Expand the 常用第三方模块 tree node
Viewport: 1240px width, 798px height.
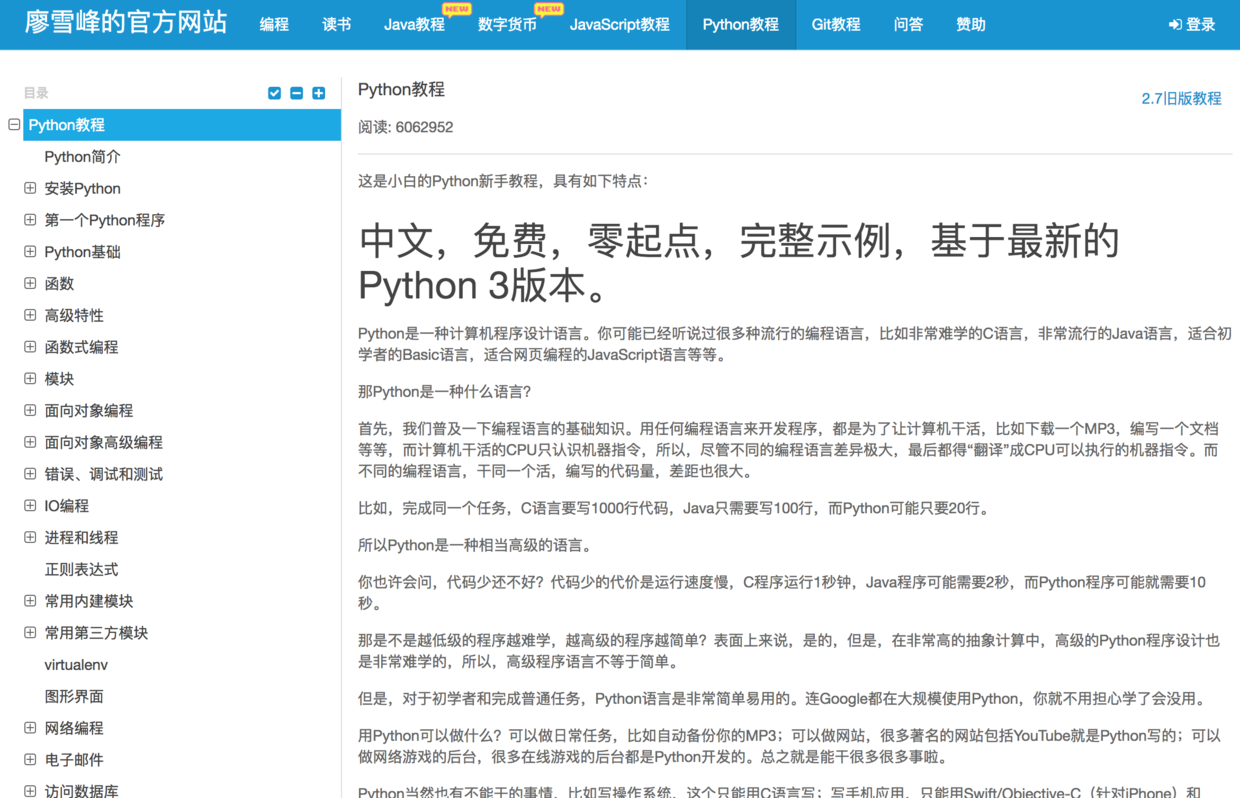pos(30,633)
